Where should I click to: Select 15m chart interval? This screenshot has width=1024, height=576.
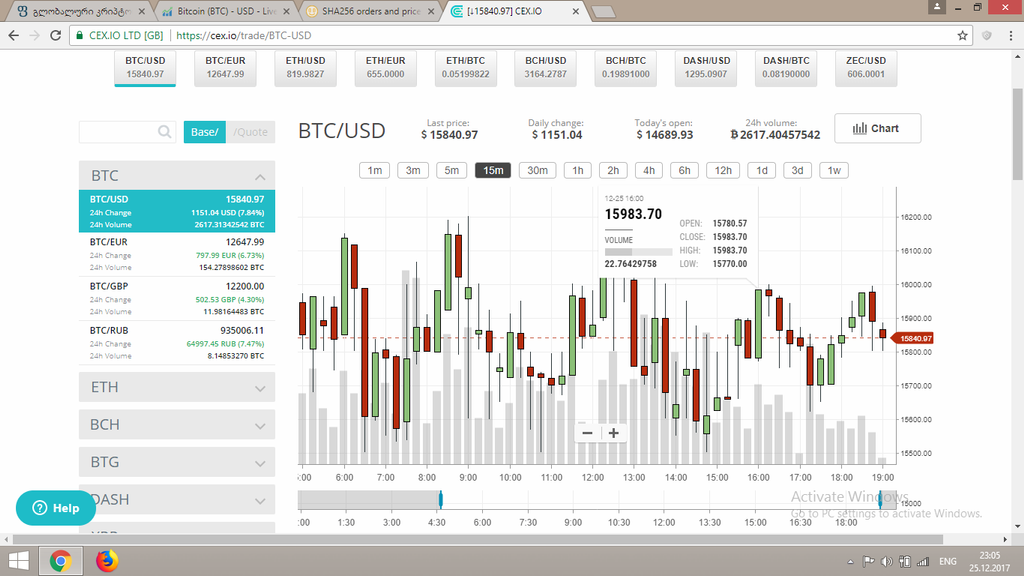(x=493, y=170)
